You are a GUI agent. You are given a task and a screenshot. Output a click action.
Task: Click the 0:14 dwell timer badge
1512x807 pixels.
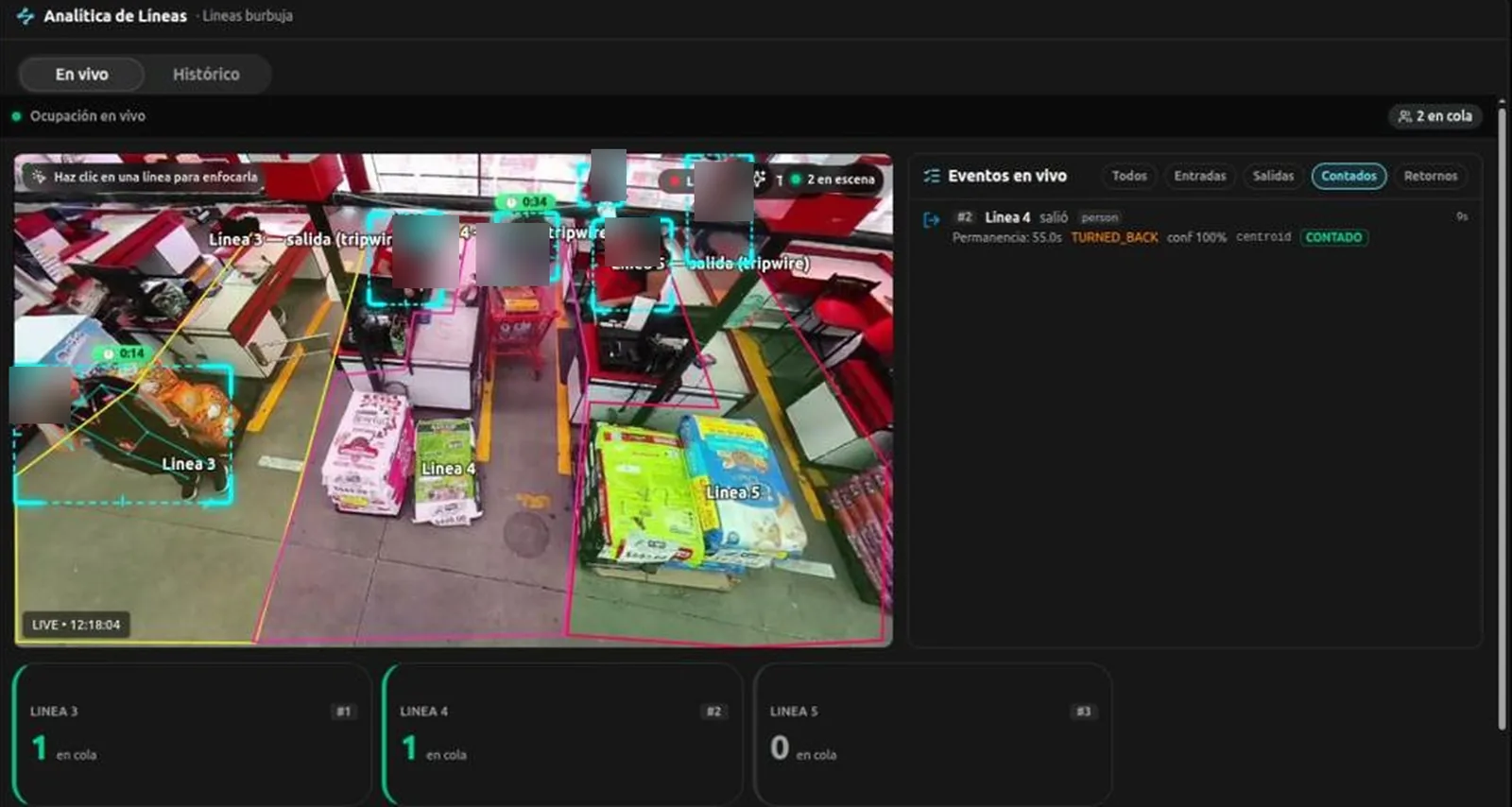pos(124,353)
